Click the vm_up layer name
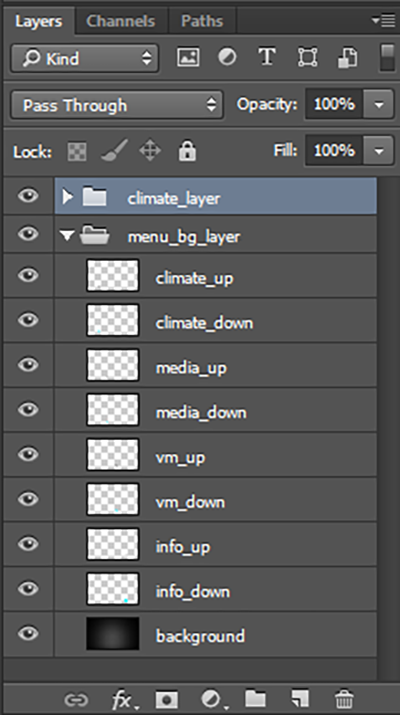The height and width of the screenshot is (715, 400). [x=180, y=457]
